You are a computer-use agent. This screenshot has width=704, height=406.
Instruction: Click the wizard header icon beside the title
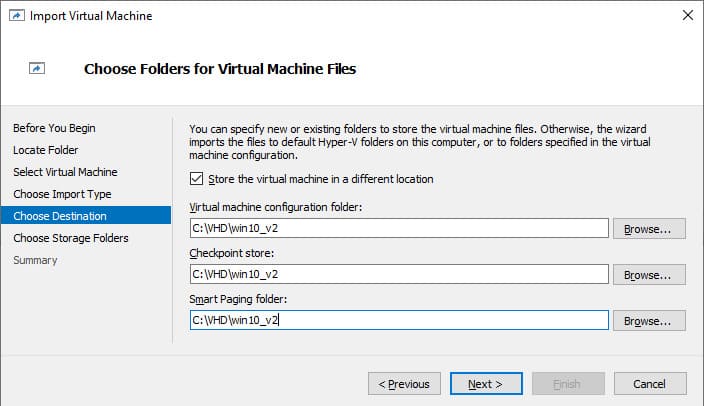pos(37,68)
